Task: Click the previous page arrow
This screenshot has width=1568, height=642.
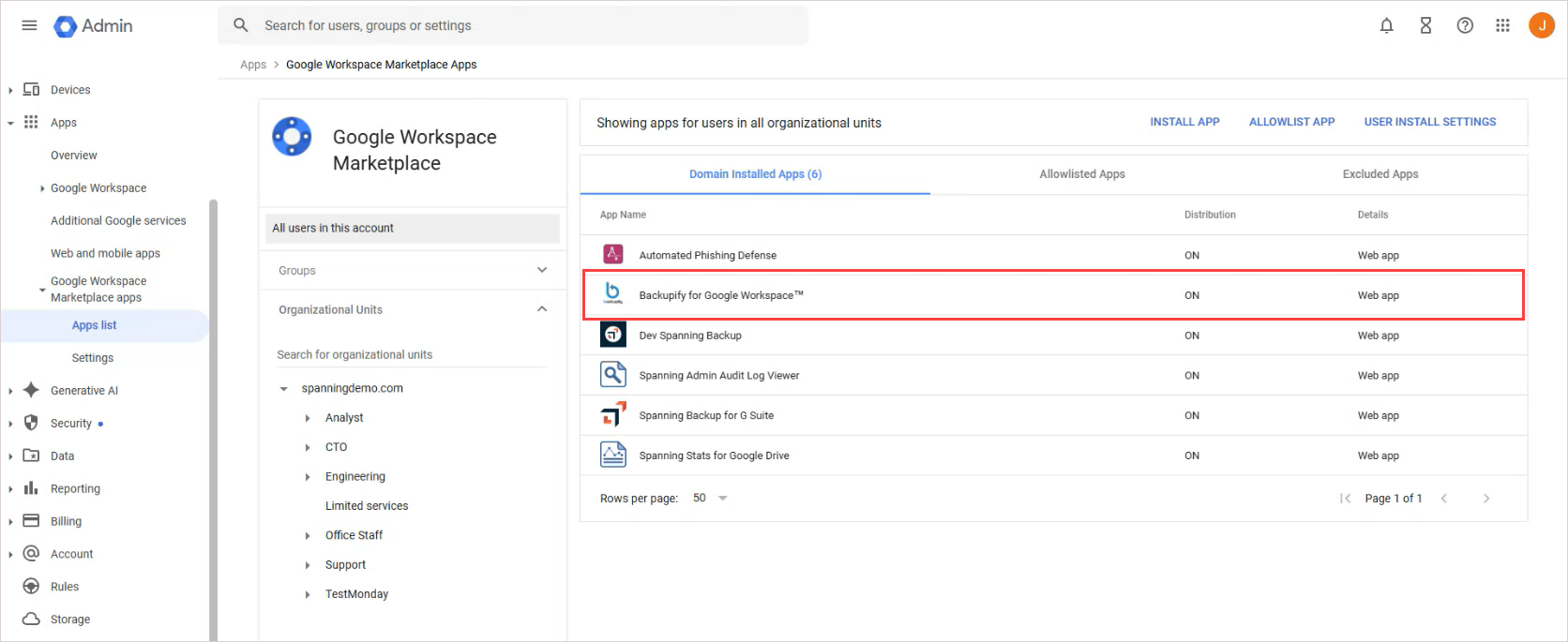Action: tap(1444, 499)
